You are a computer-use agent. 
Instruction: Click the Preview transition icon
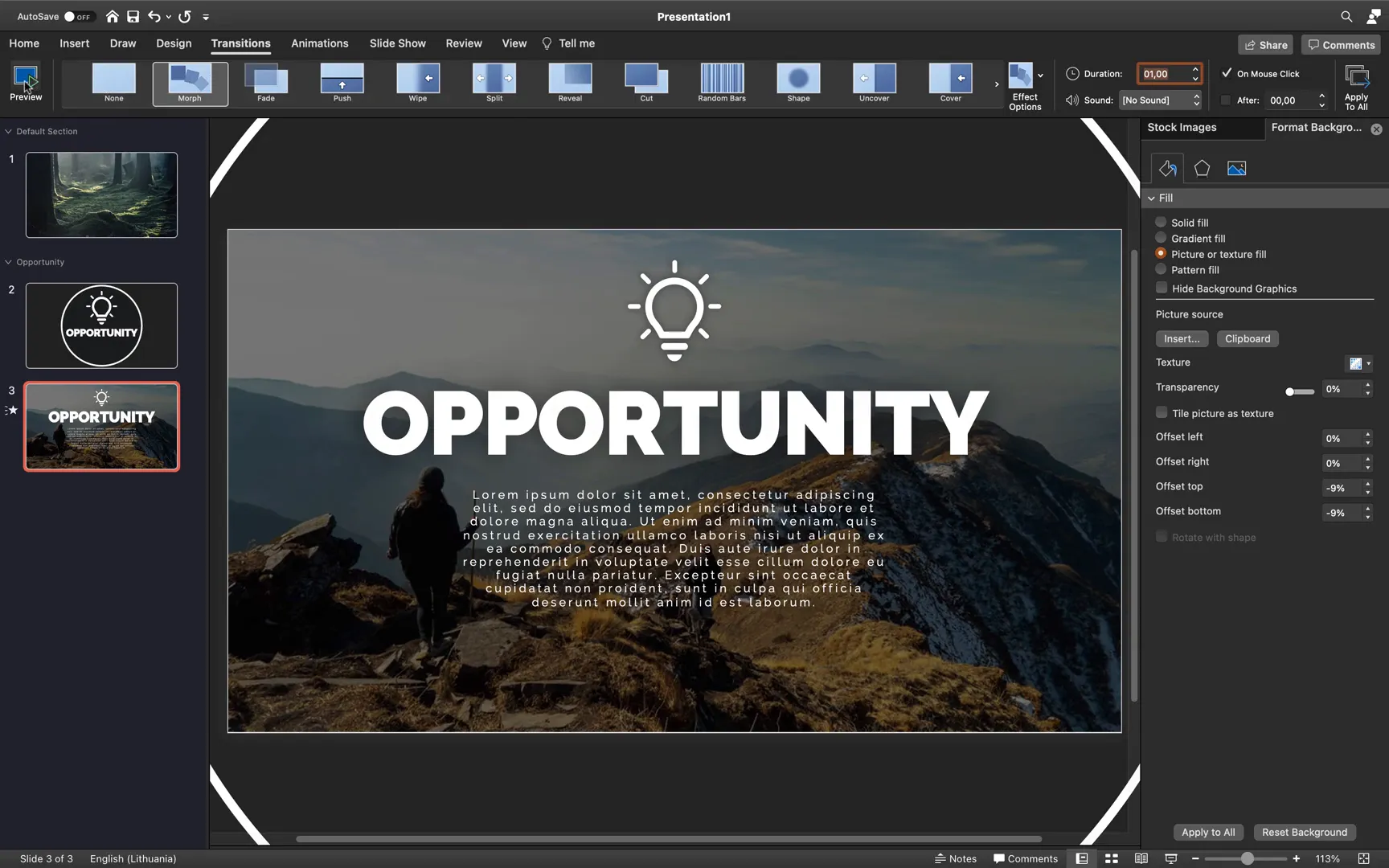click(26, 80)
